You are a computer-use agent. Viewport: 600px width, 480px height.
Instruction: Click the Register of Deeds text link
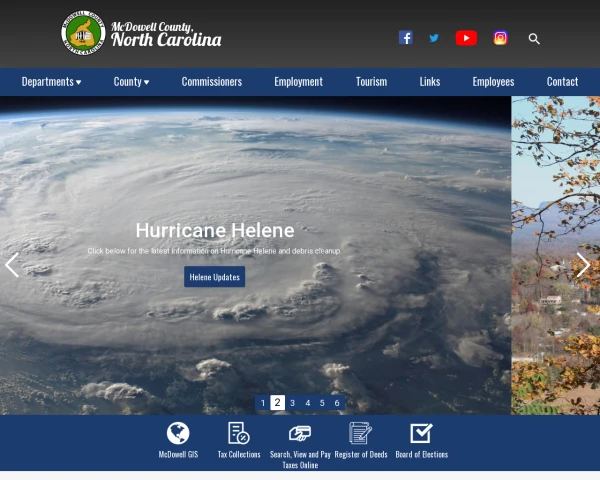pyautogui.click(x=361, y=454)
